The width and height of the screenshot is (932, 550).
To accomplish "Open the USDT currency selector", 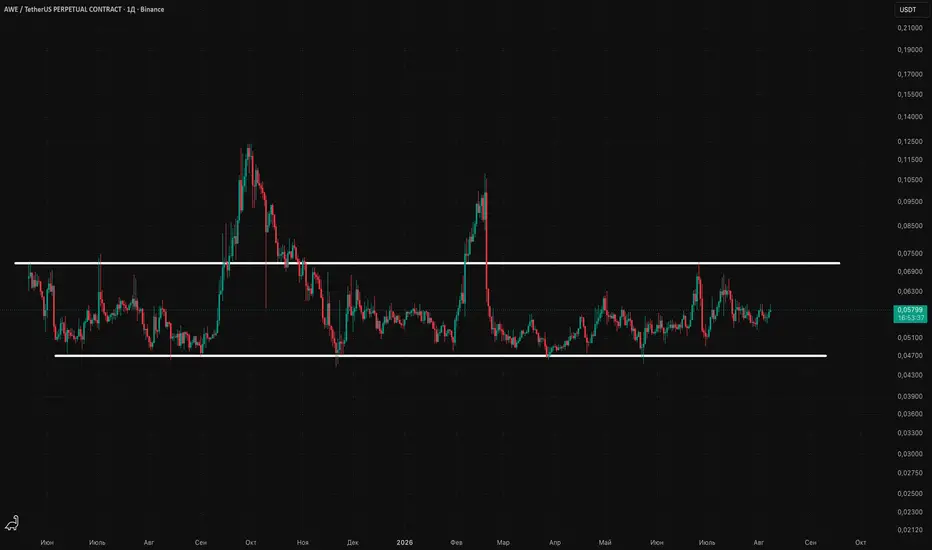I will 907,10.
